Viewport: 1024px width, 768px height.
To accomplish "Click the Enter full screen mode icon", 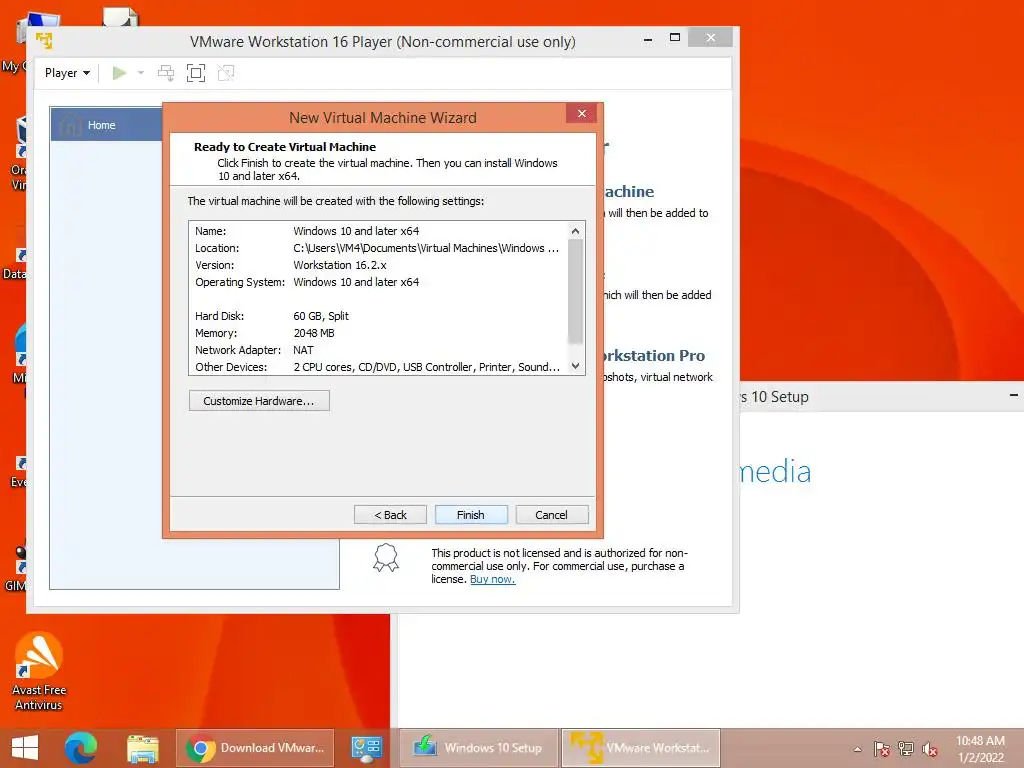I will point(196,72).
